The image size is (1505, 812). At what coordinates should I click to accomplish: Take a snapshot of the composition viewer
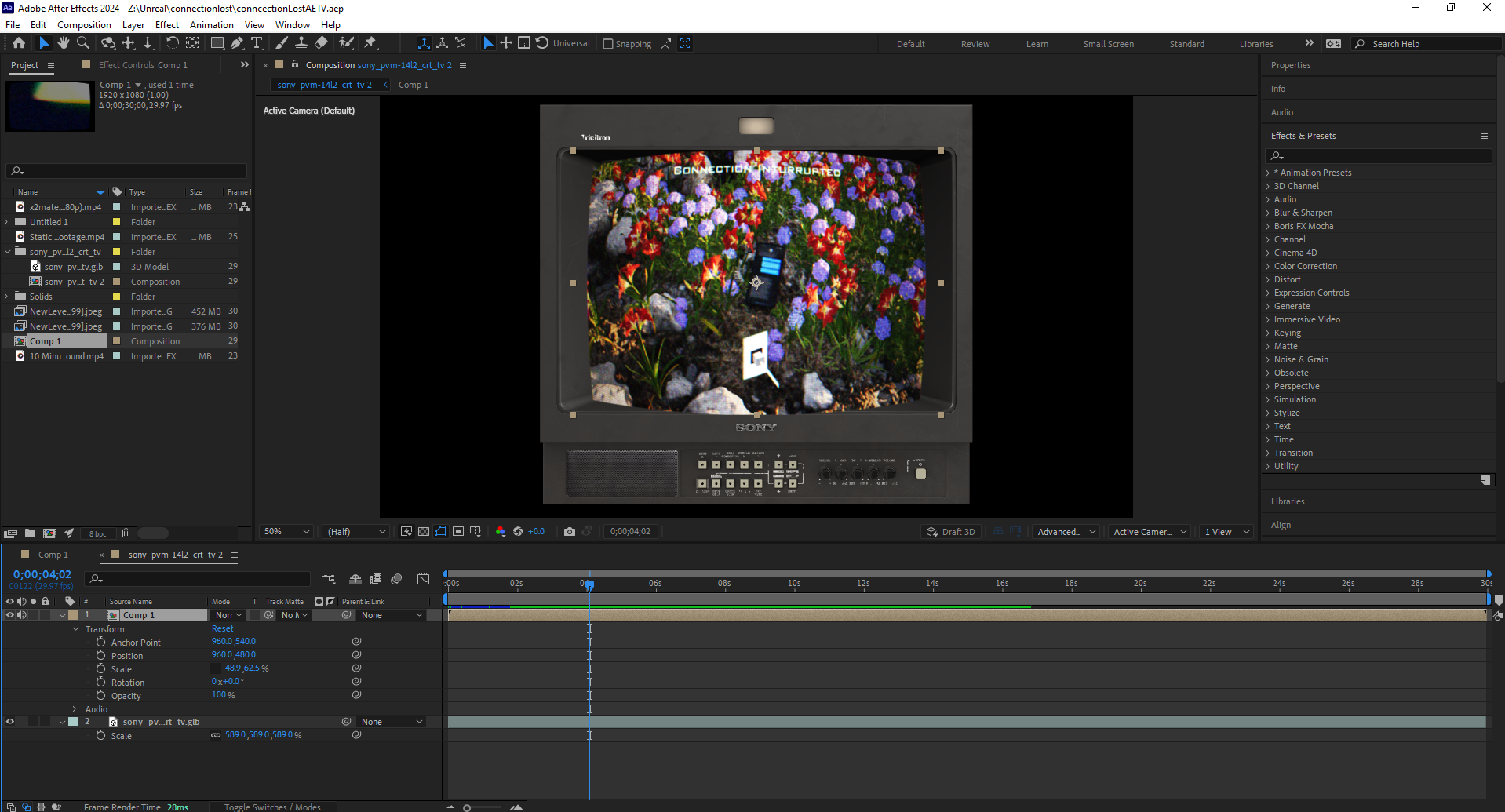pos(570,532)
